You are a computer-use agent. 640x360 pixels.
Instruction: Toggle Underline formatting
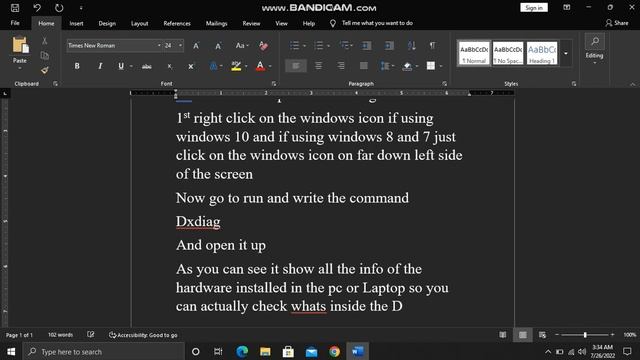pyautogui.click(x=121, y=66)
